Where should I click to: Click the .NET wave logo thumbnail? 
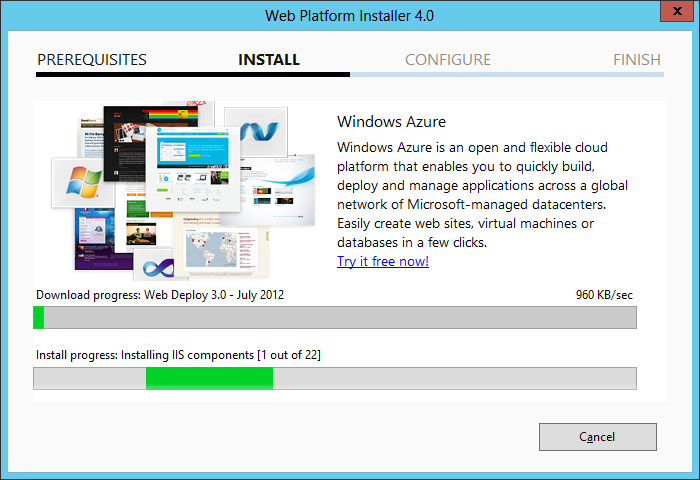[x=256, y=131]
